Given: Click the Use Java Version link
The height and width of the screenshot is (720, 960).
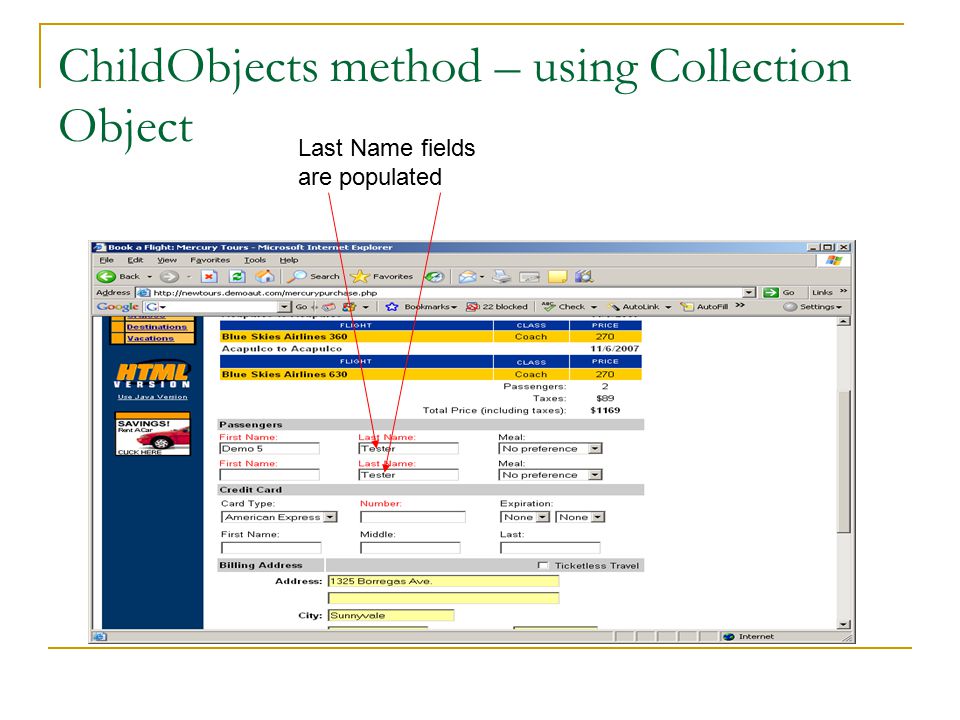Looking at the screenshot, I should point(152,397).
